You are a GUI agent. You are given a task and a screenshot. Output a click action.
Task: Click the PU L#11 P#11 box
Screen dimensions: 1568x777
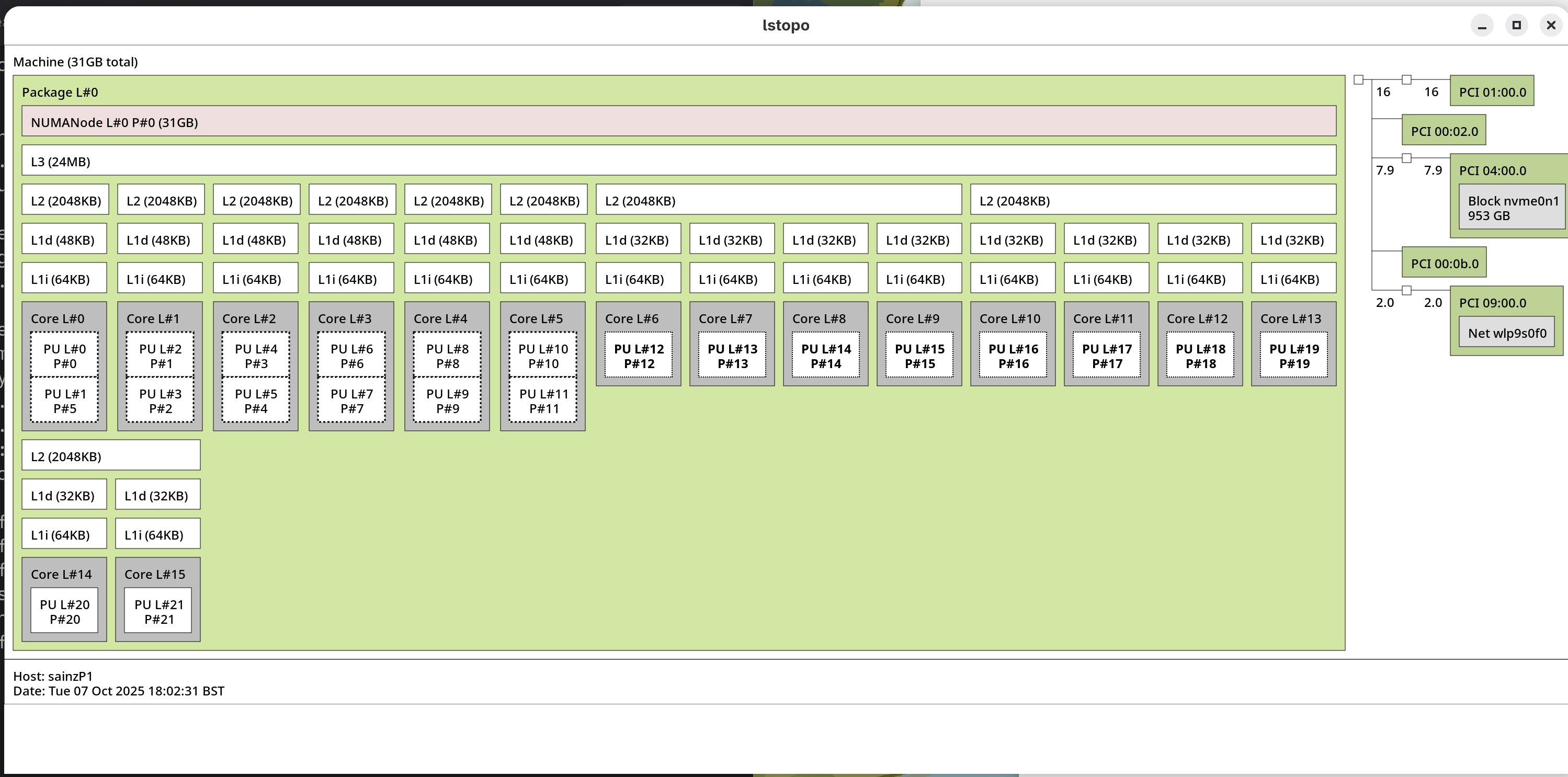[543, 401]
